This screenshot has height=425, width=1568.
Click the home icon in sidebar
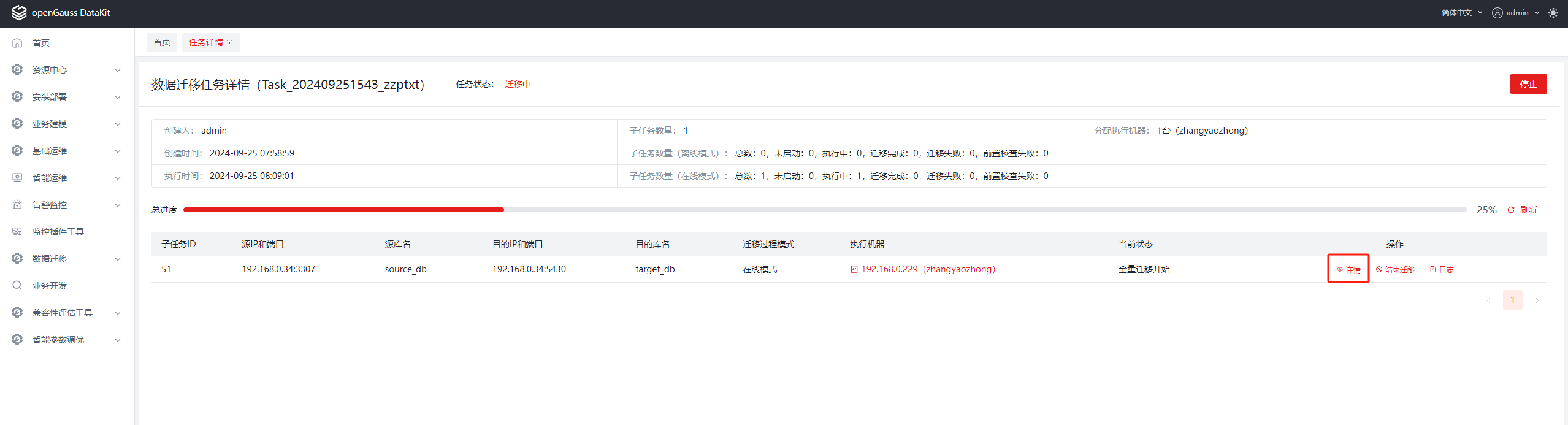point(17,43)
